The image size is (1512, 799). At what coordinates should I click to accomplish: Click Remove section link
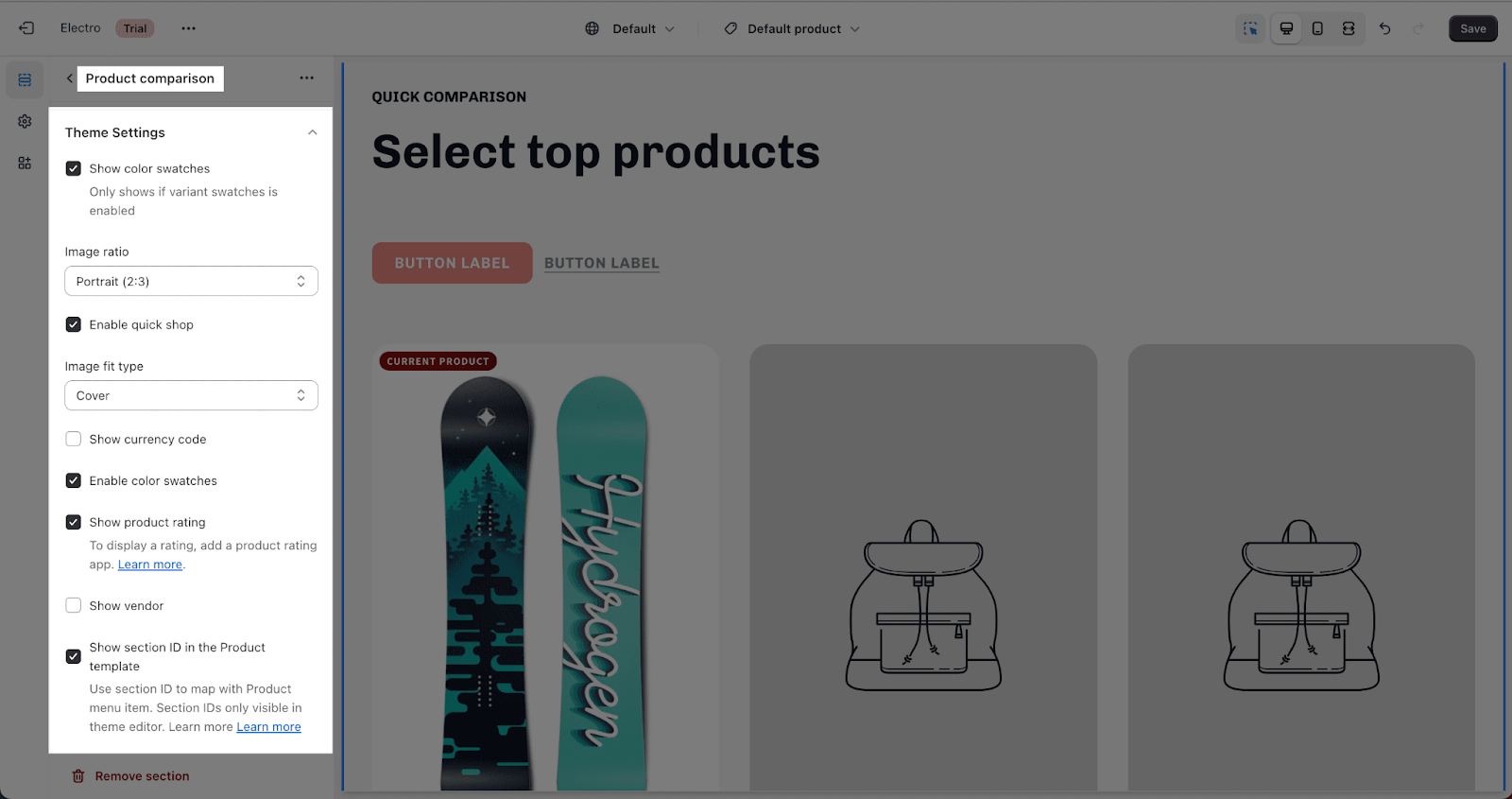click(131, 776)
